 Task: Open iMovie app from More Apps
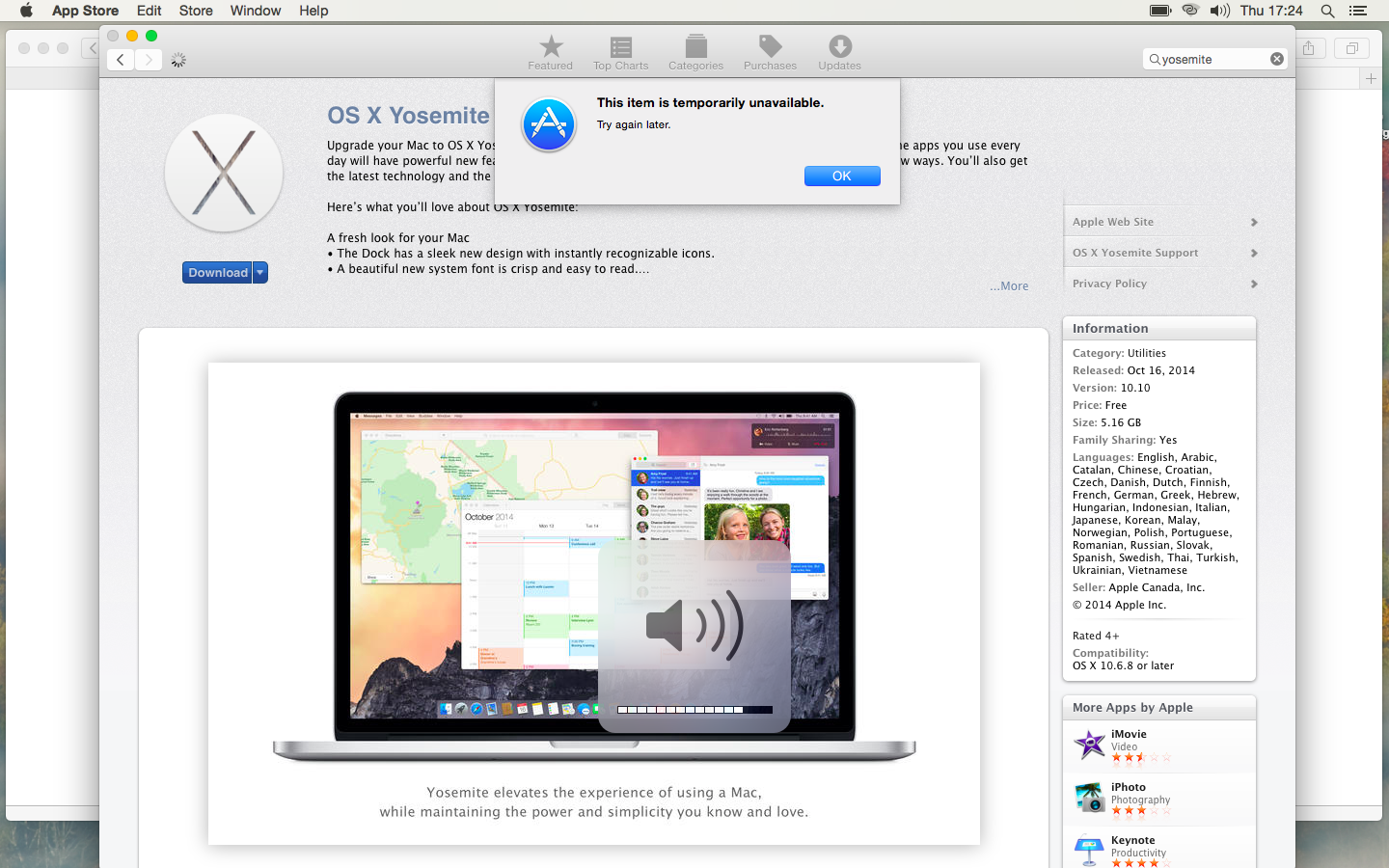1129,734
